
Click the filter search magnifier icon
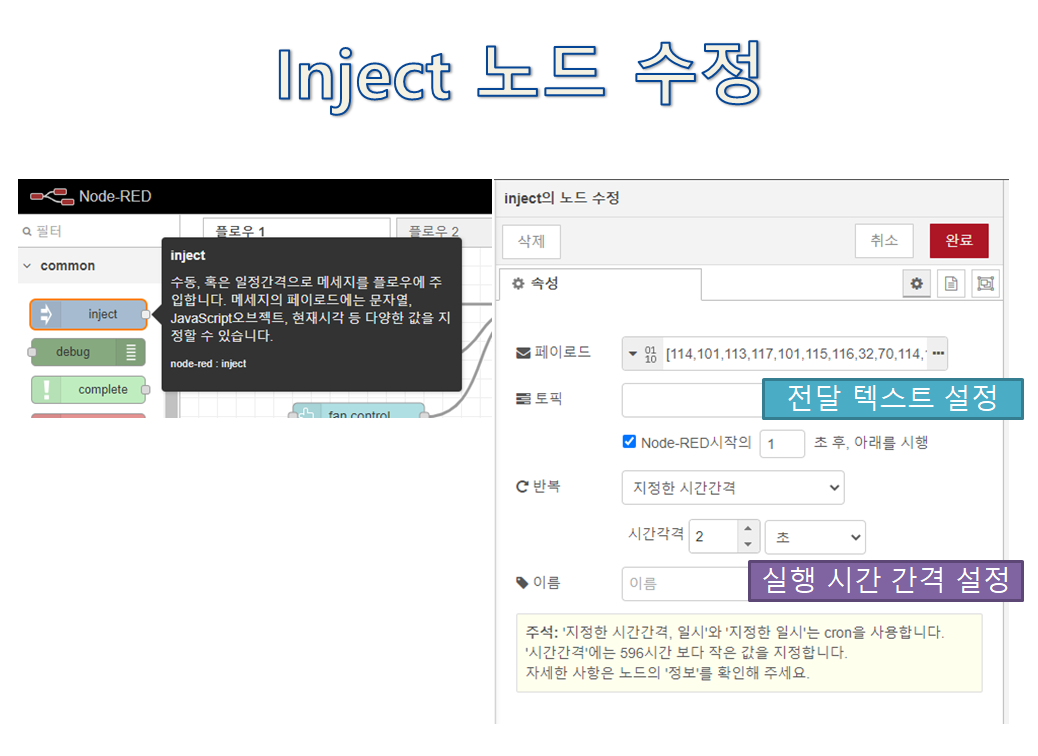[26, 231]
